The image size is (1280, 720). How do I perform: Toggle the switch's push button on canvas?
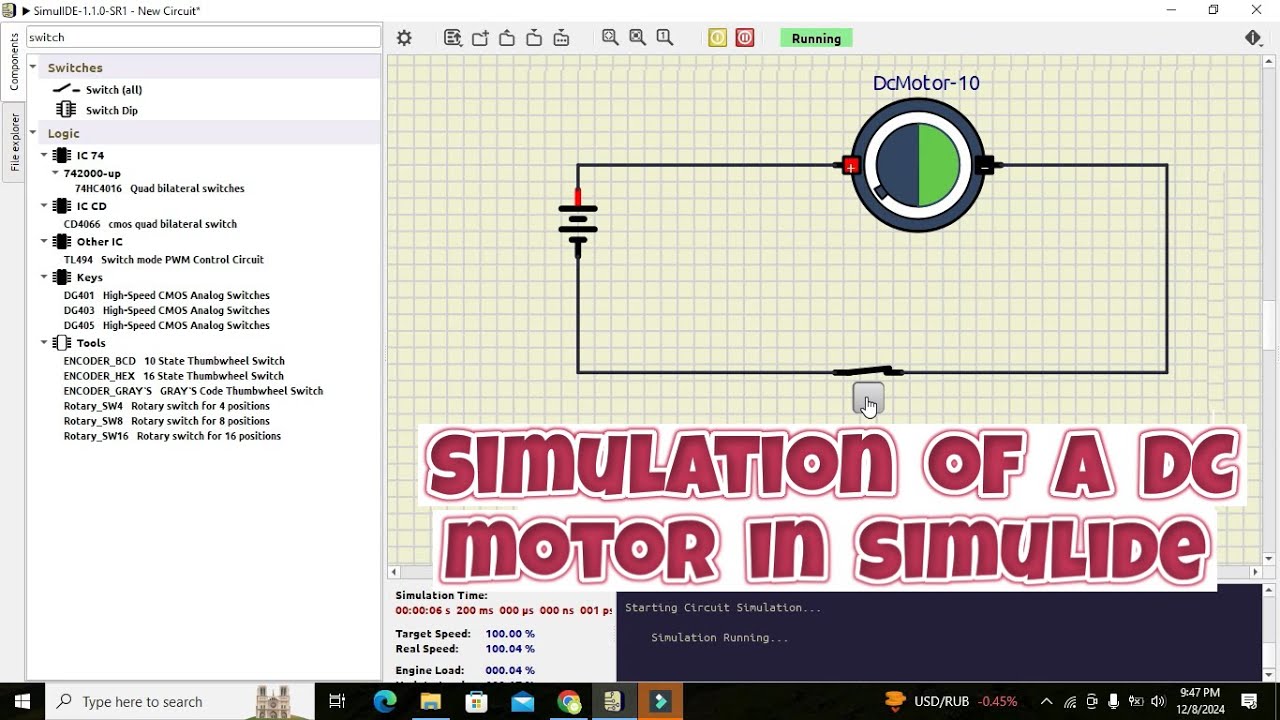(868, 398)
